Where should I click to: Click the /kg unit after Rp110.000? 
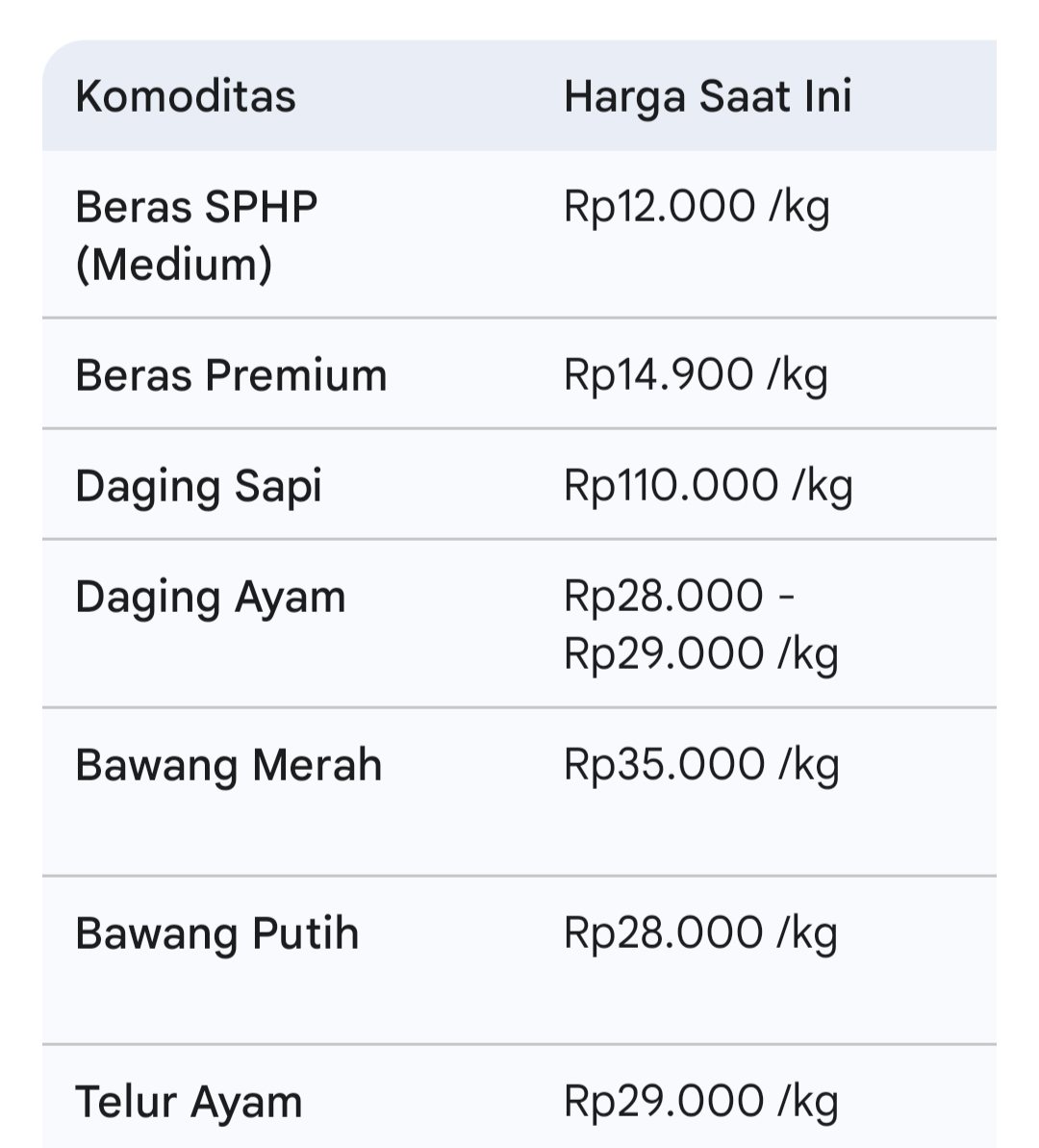(x=823, y=486)
